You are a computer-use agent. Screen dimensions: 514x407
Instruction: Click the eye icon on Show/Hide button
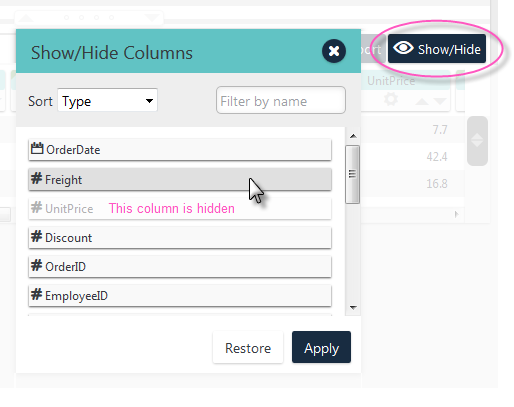click(x=403, y=48)
